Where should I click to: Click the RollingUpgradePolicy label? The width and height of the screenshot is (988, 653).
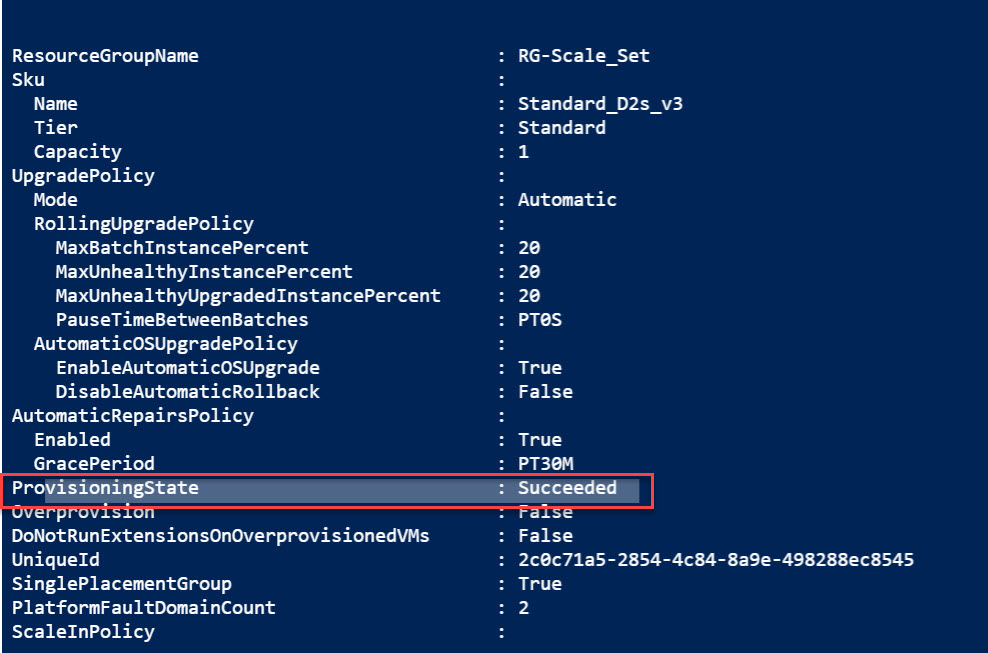(144, 224)
